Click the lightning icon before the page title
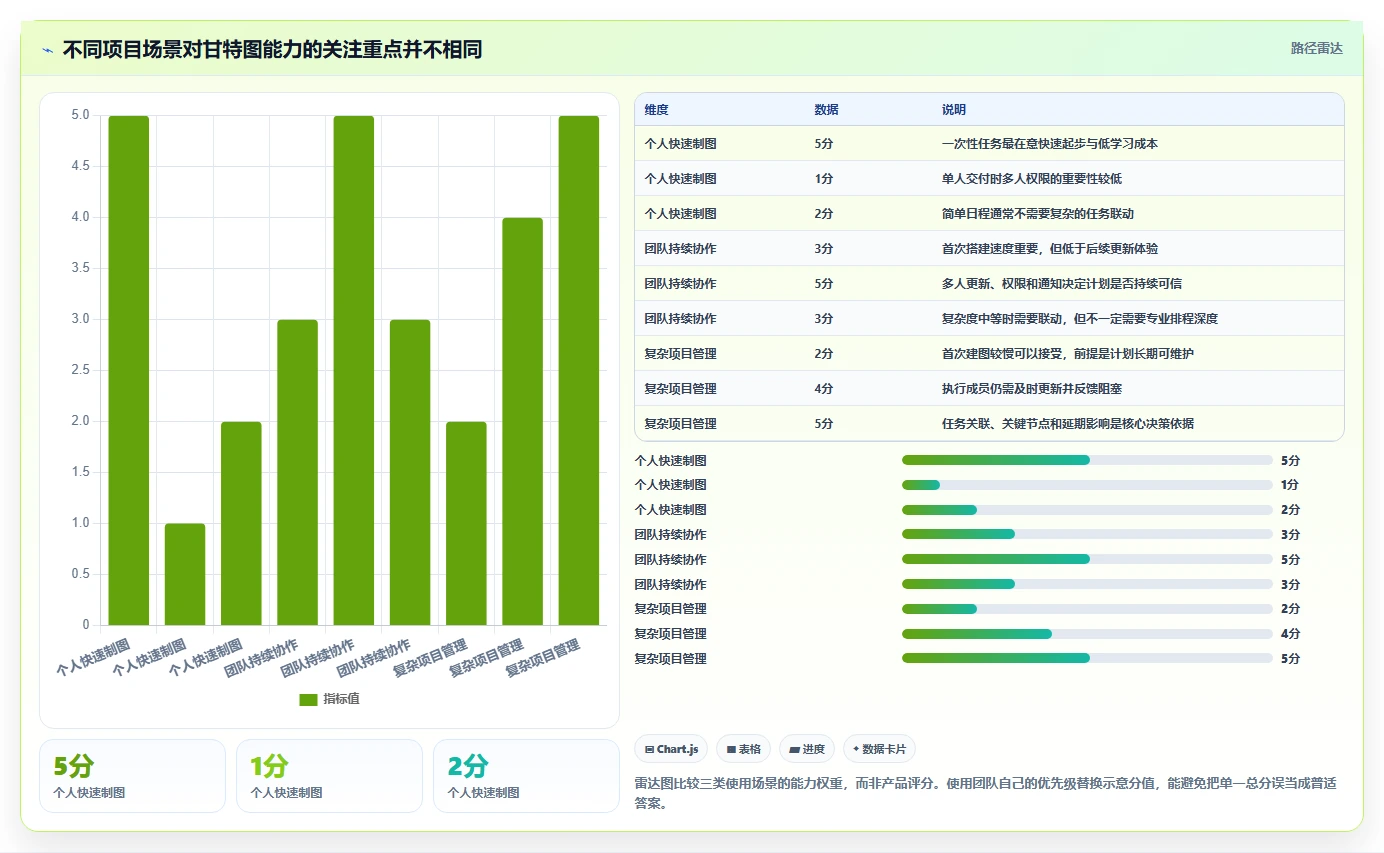This screenshot has width=1384, height=853. tap(48, 49)
